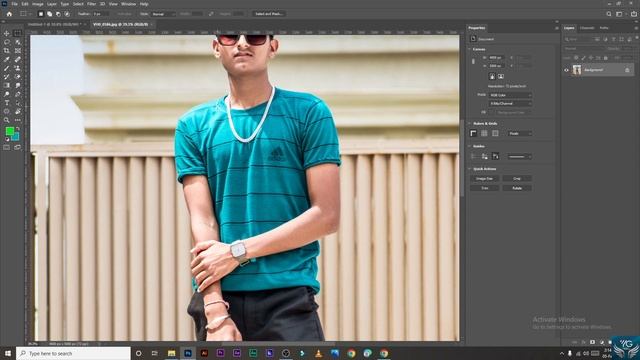Select the Eraser tool
Screen dimensions: 640x360
pos(18,77)
